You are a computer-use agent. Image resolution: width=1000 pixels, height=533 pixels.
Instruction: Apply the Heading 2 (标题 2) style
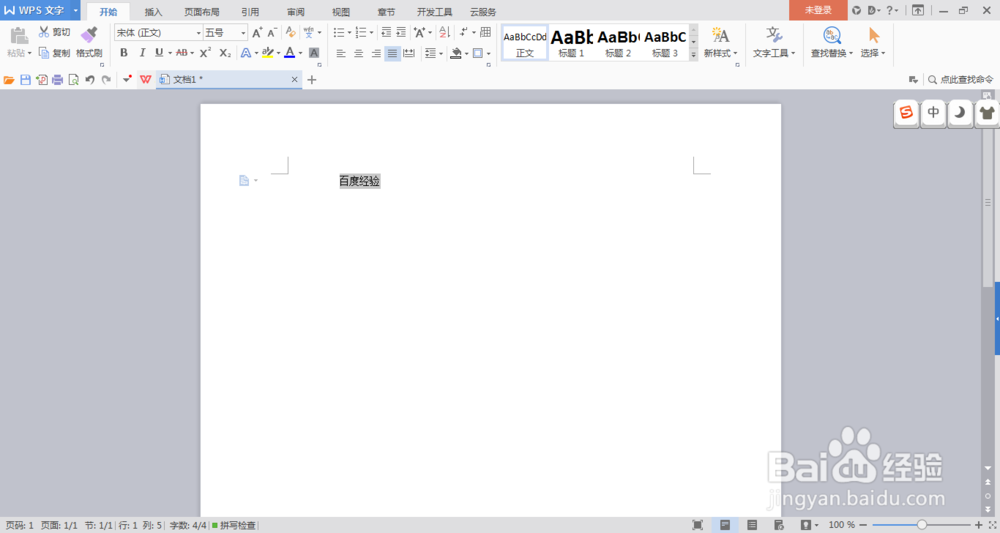pos(618,43)
